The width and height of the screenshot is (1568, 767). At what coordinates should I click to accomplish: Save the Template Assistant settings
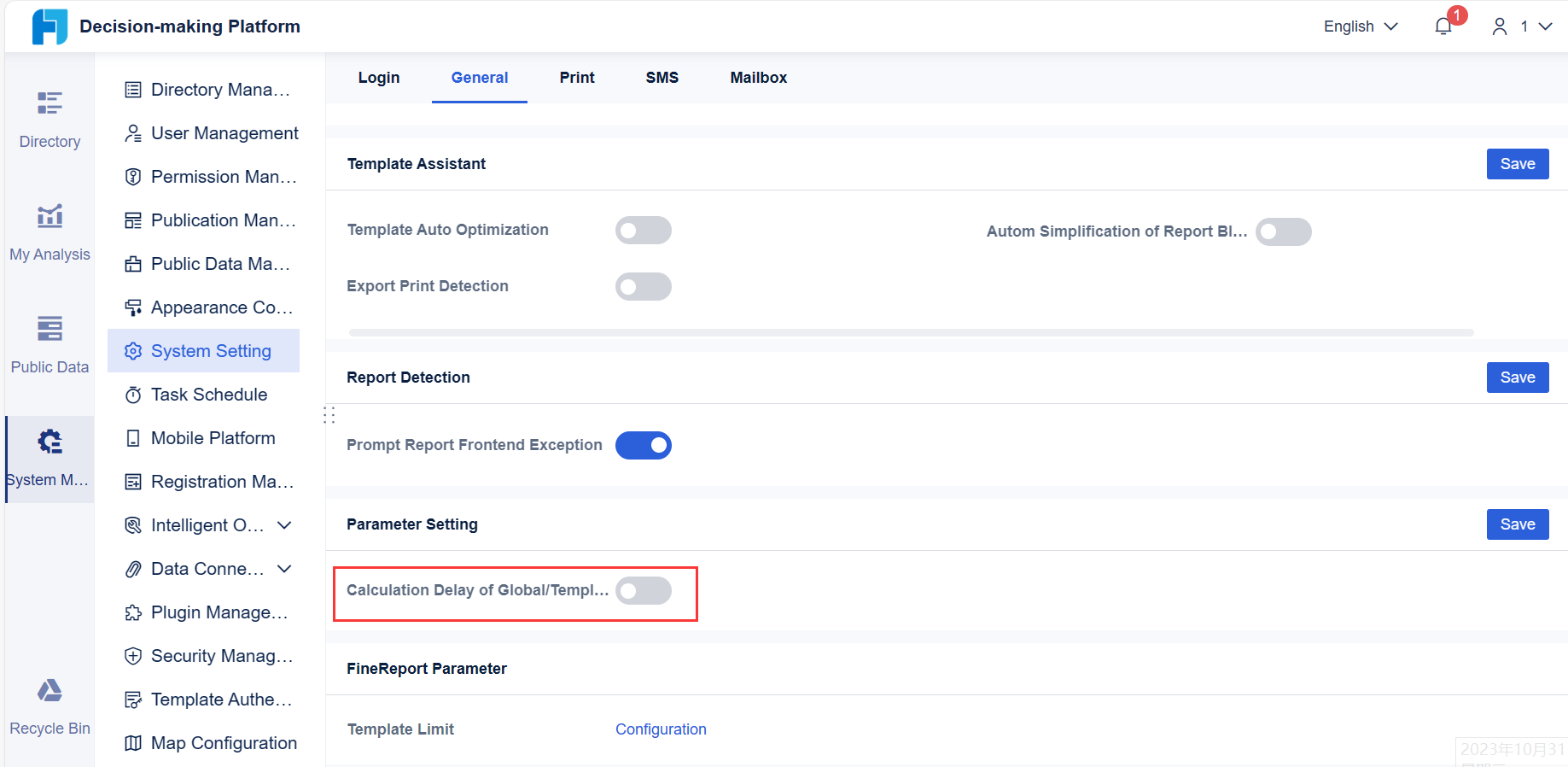pos(1517,164)
